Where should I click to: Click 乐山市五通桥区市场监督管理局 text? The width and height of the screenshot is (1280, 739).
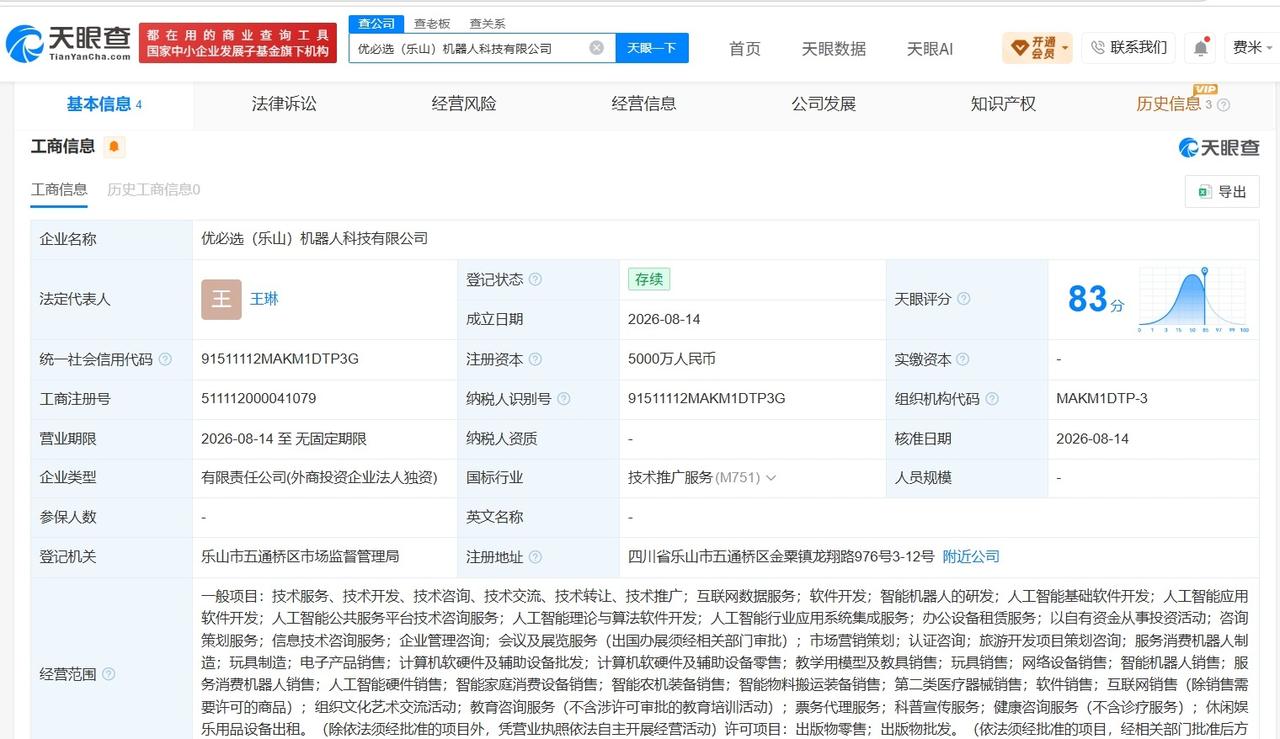(300, 557)
